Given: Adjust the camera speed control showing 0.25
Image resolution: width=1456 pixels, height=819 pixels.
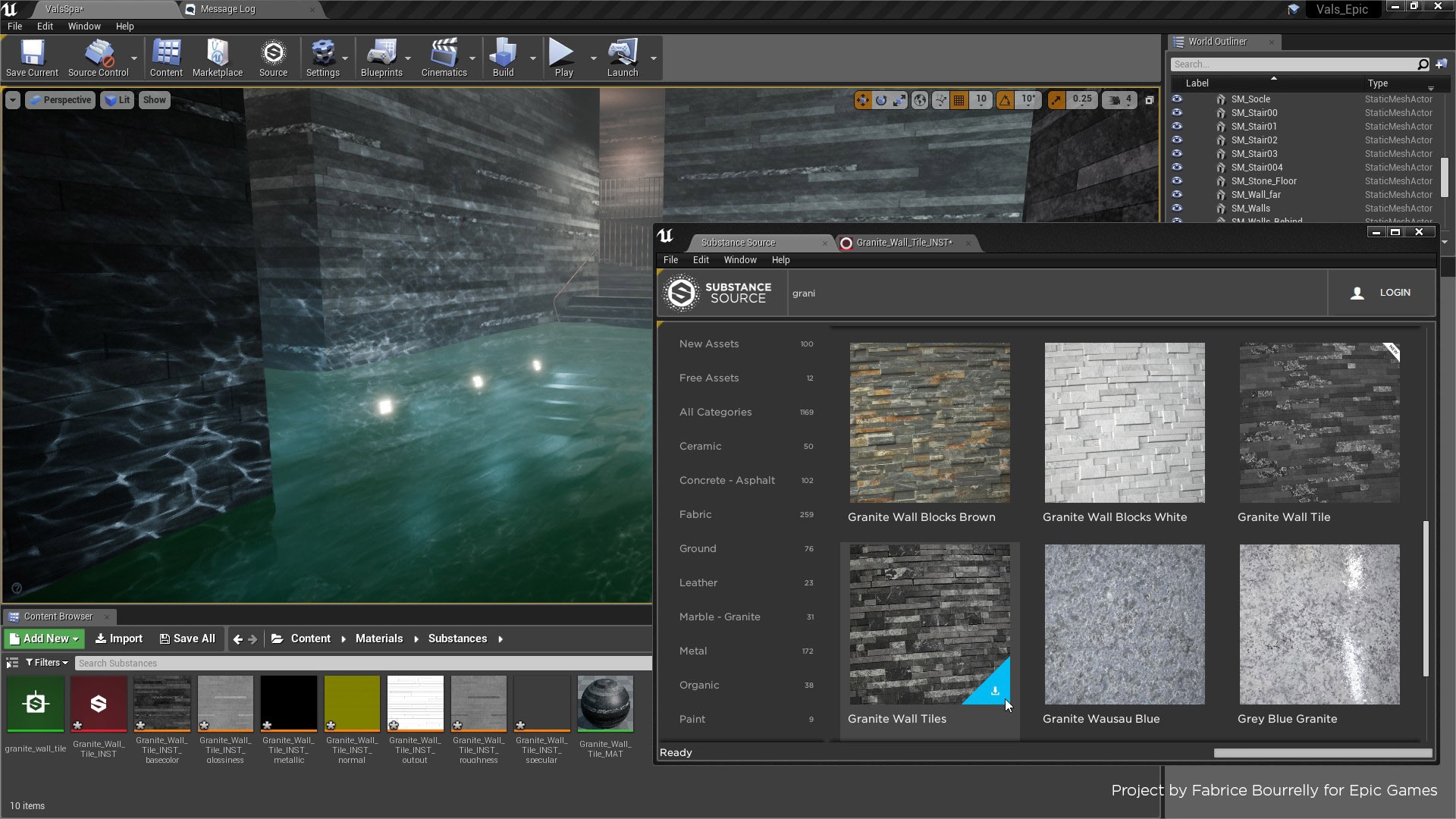Looking at the screenshot, I should (1081, 99).
